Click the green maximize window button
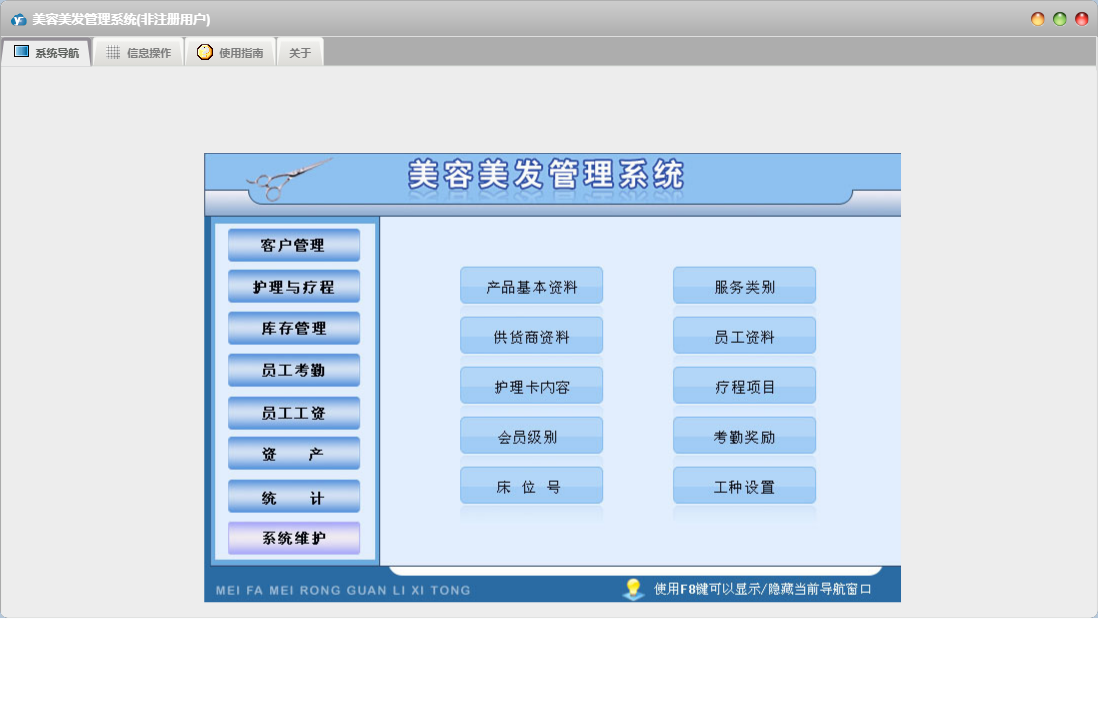 point(1059,19)
